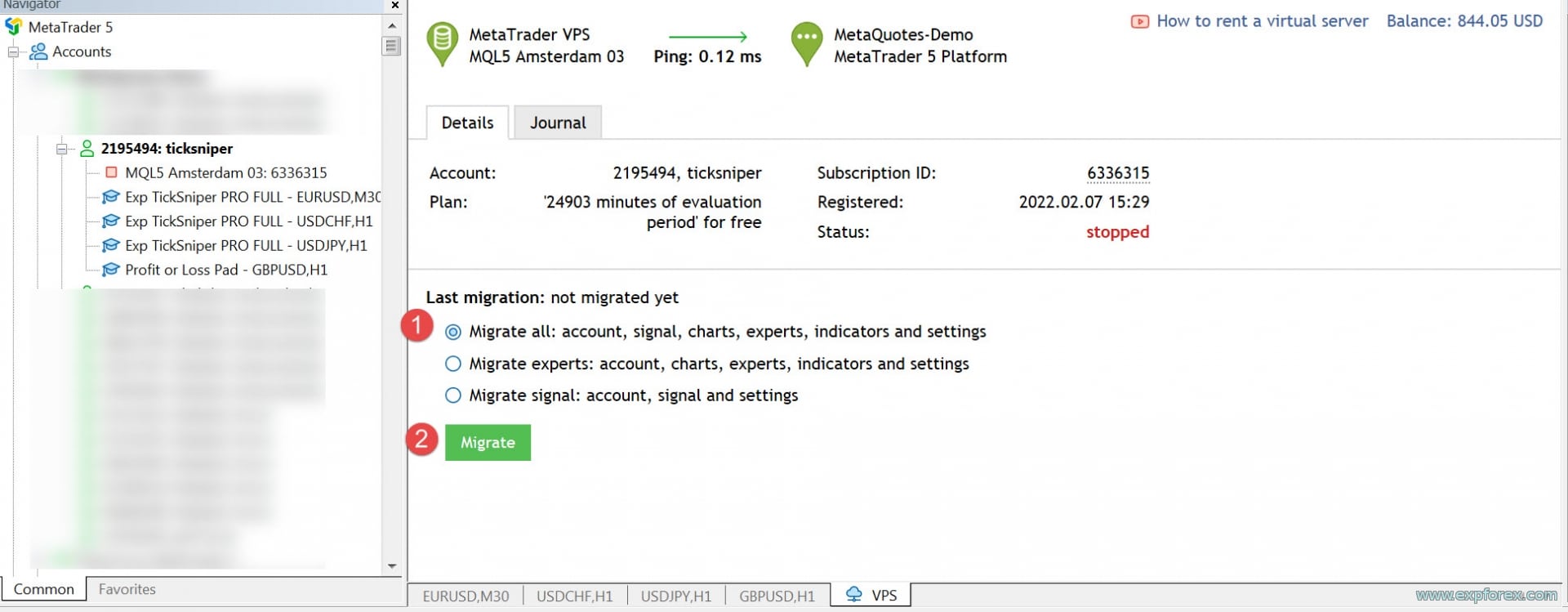Click the green MetaTrader VPS server icon

tap(442, 44)
